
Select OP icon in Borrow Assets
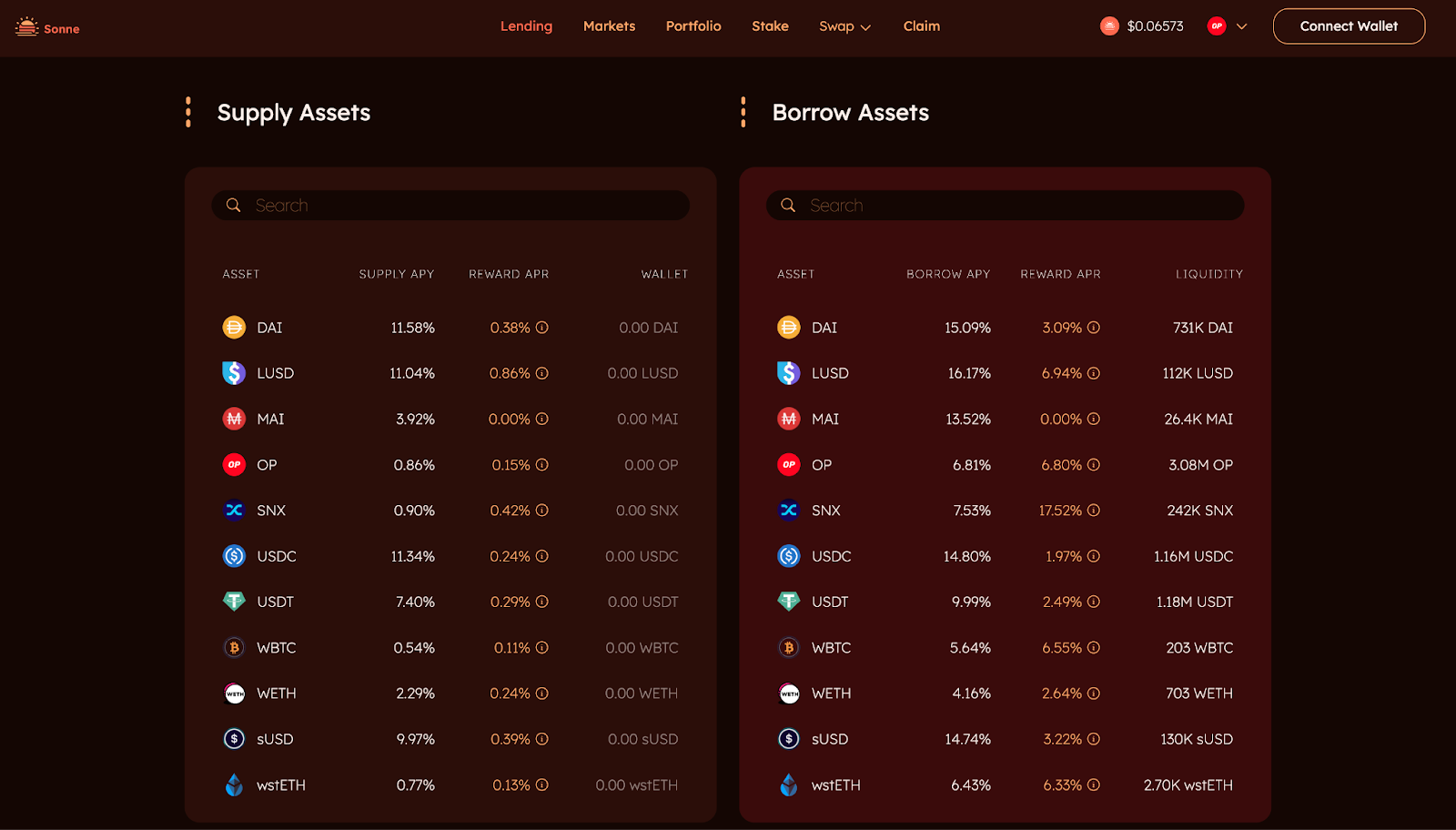tap(789, 465)
